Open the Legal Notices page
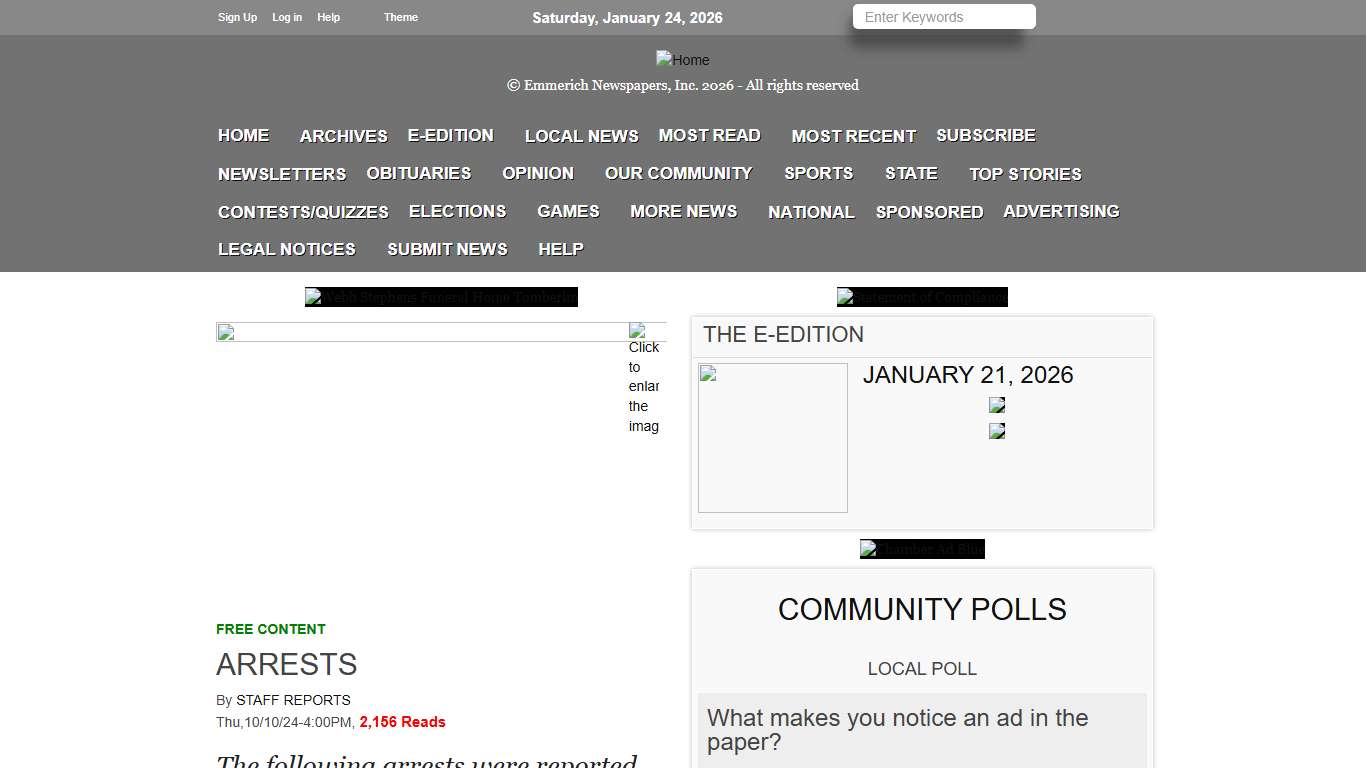The image size is (1366, 768). [287, 249]
